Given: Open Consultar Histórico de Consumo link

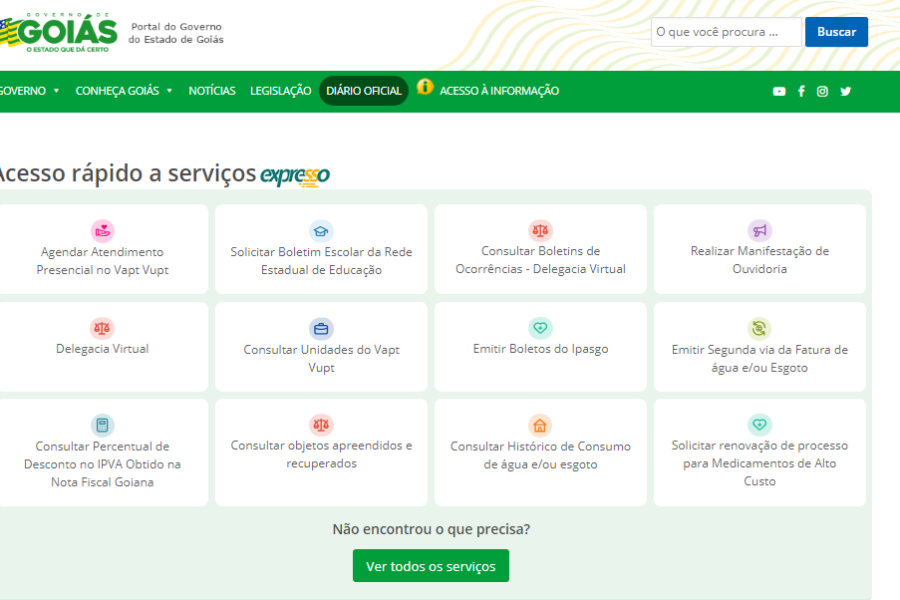Looking at the screenshot, I should click(540, 455).
